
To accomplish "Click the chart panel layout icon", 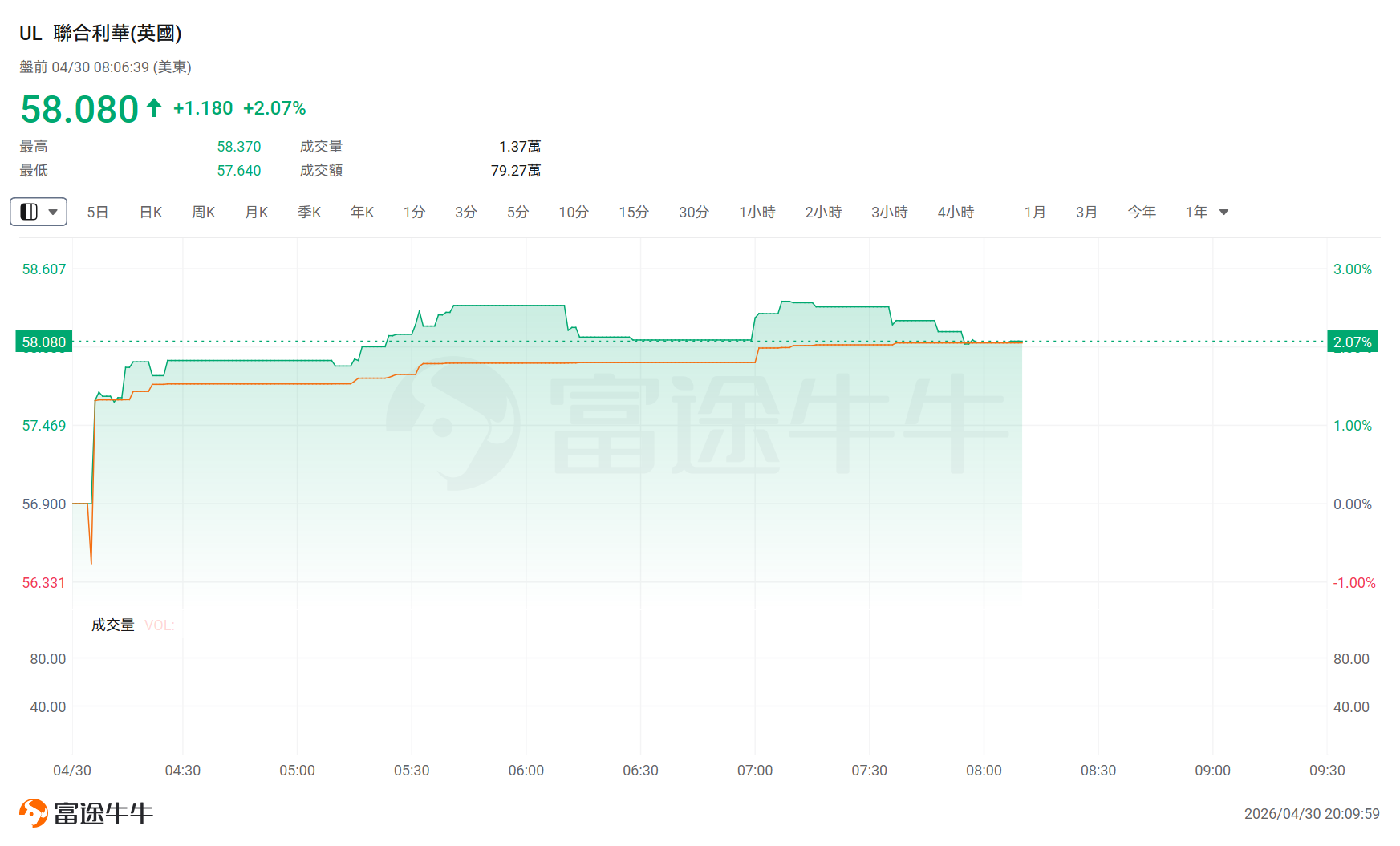I will coord(29,212).
